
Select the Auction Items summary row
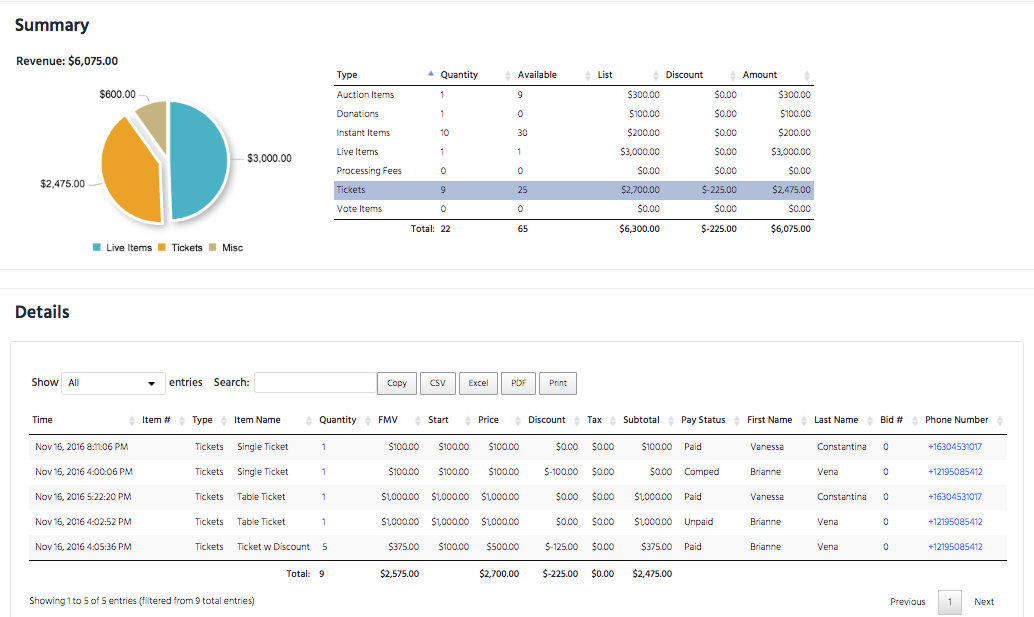(574, 95)
